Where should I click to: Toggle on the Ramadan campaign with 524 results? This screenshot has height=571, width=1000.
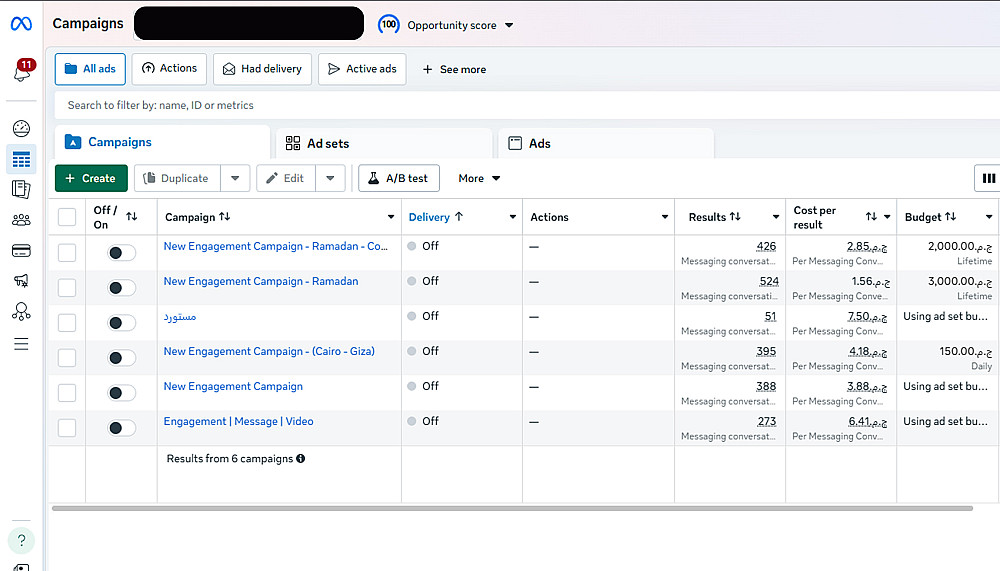[x=121, y=288]
